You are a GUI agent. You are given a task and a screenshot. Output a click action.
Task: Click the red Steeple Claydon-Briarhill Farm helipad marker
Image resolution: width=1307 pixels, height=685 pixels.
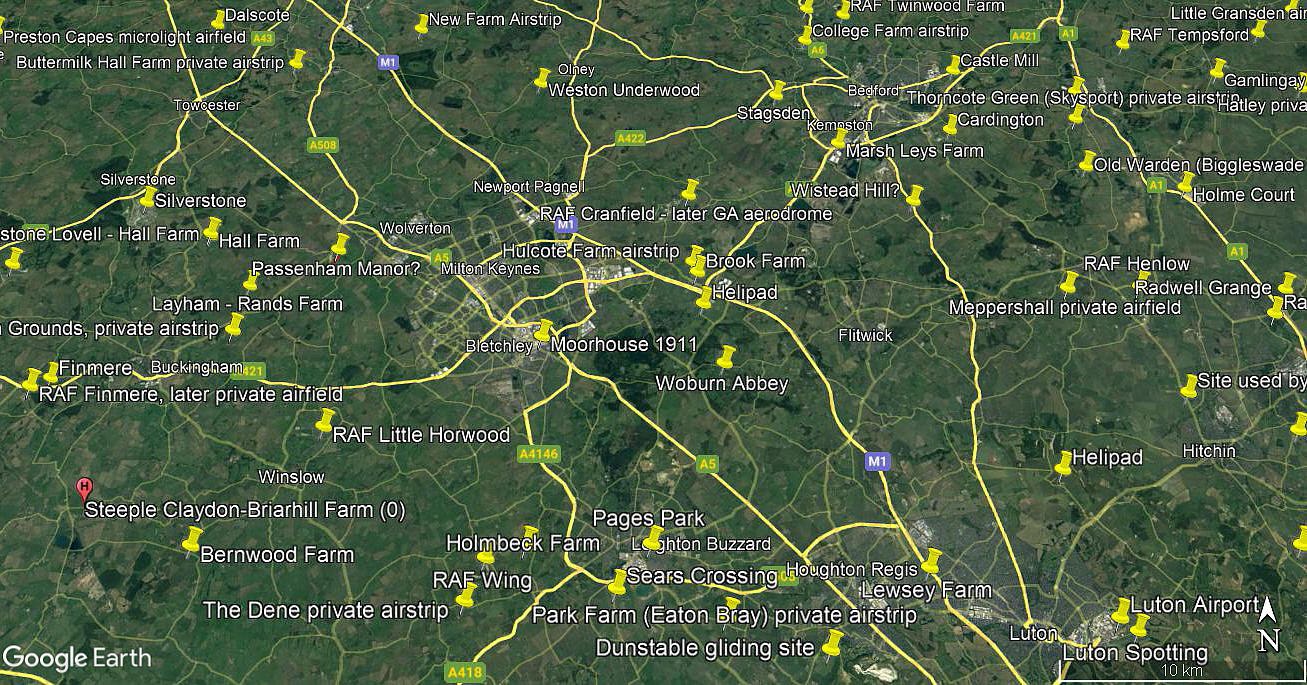pos(85,489)
